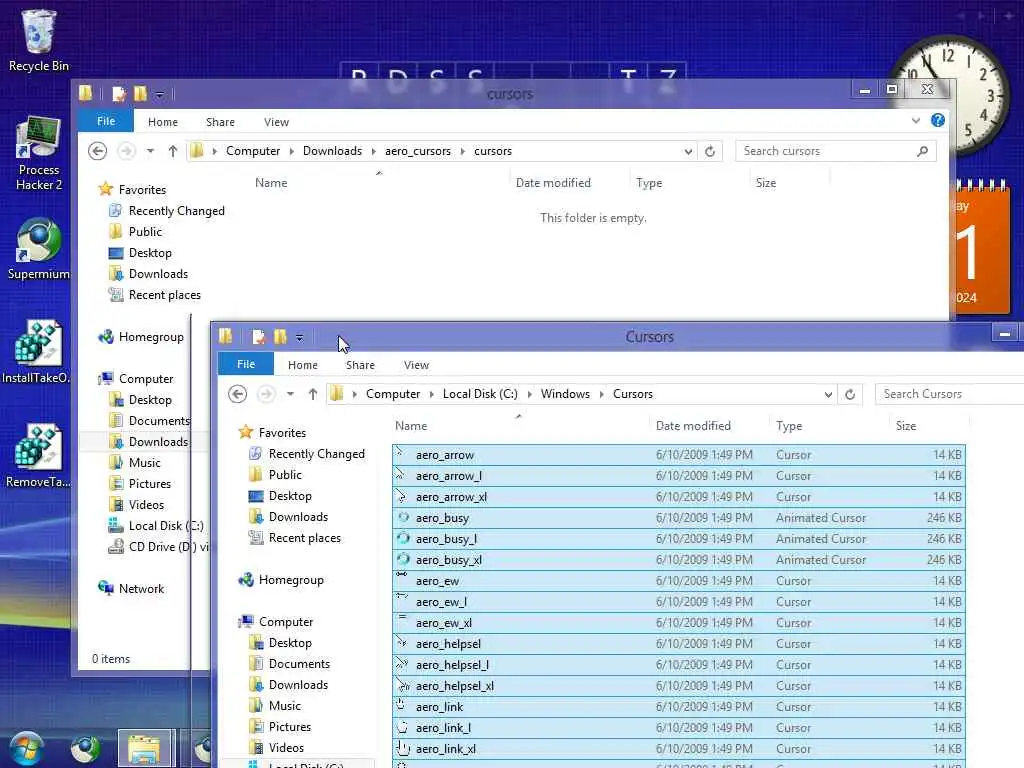The width and height of the screenshot is (1024, 768).
Task: Open quick access toolbar dropdown in cursors back window
Action: pyautogui.click(x=159, y=95)
